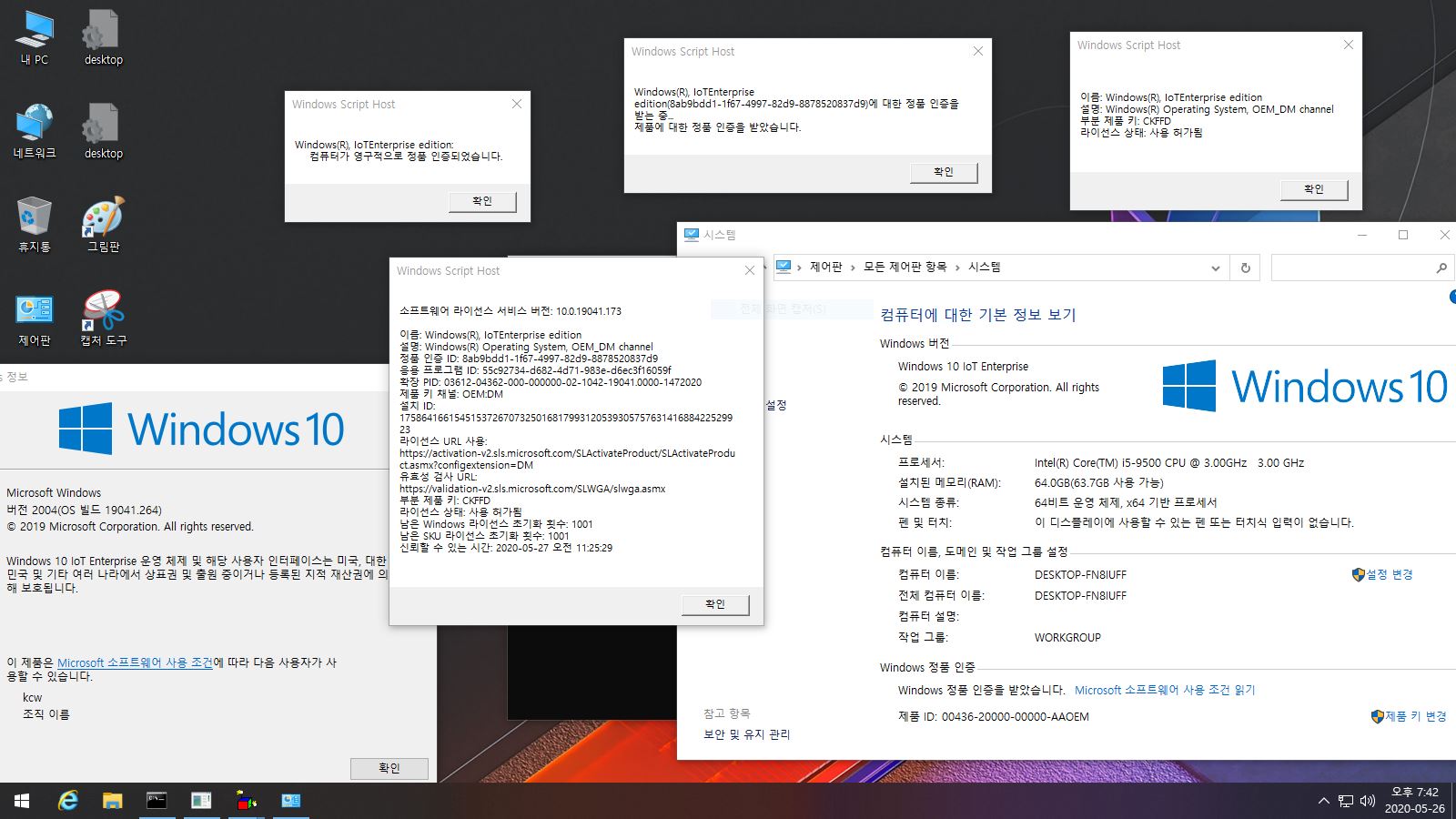The image size is (1456, 819).
Task: Click 제어판 in the address breadcrumb
Action: 826,267
